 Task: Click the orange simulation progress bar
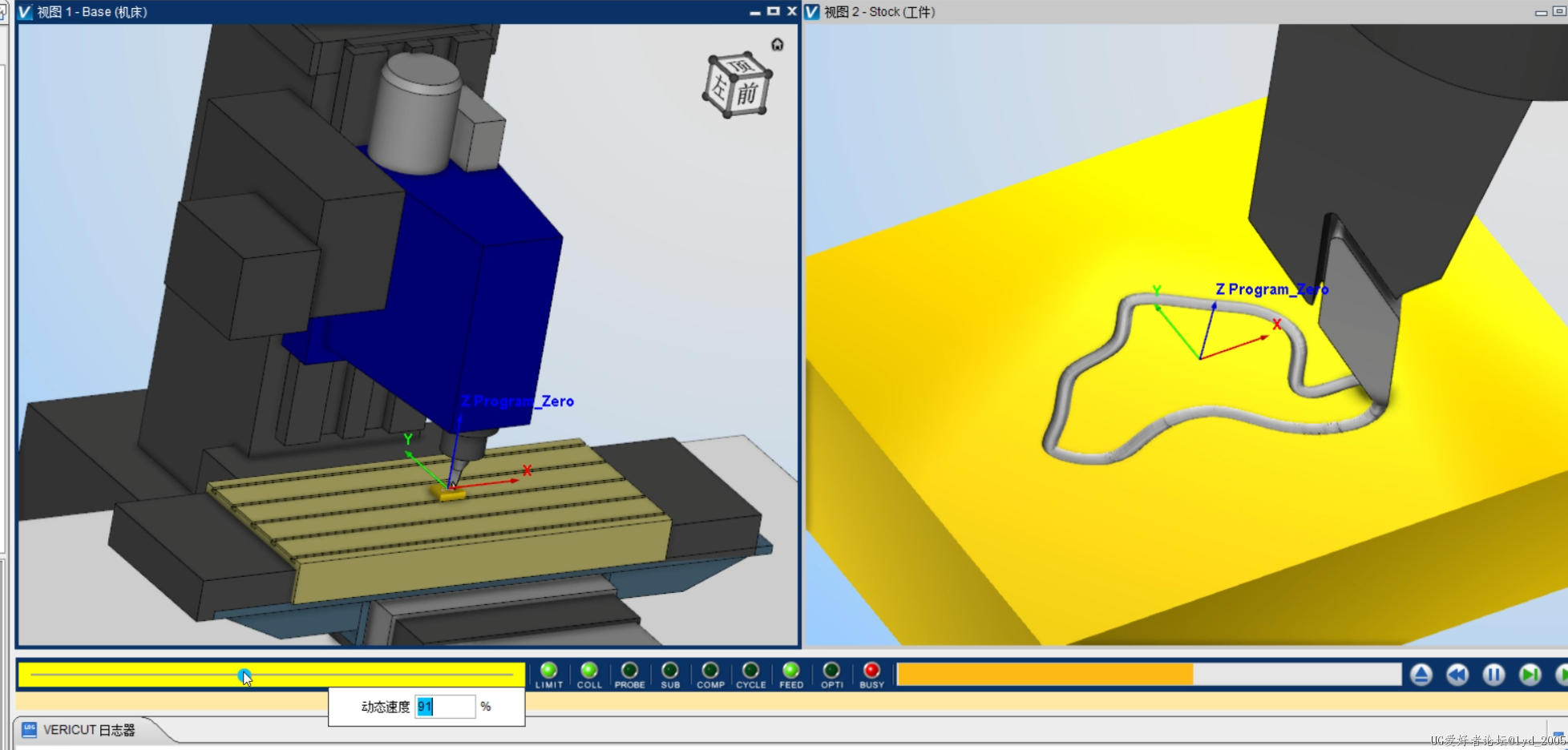pos(1045,675)
